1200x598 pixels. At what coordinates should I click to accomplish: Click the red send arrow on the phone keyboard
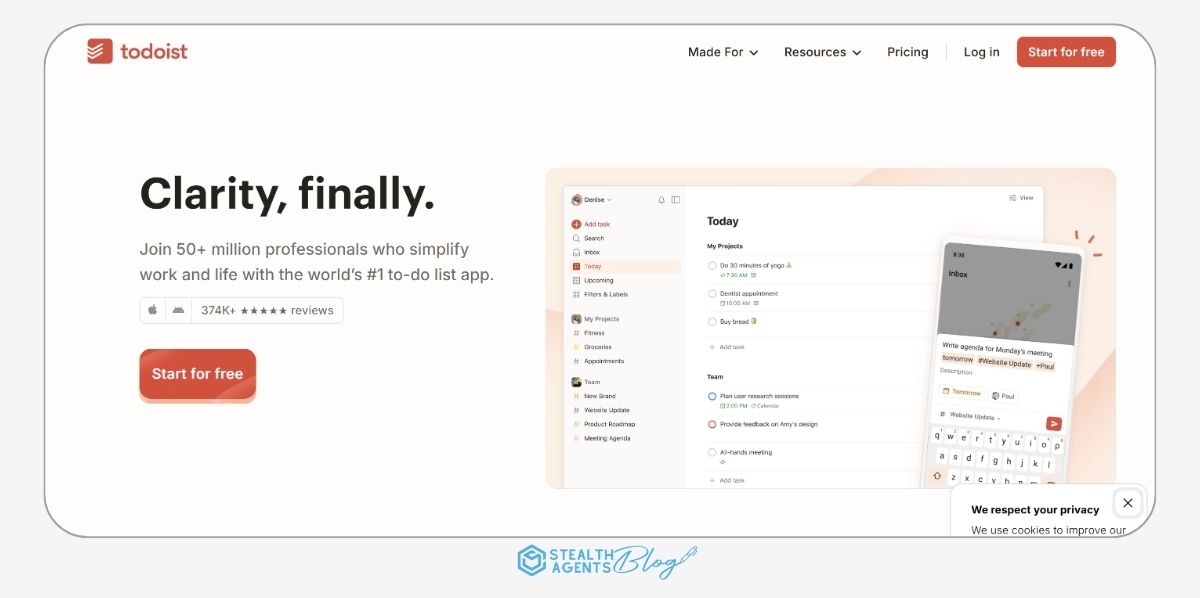[x=1053, y=423]
